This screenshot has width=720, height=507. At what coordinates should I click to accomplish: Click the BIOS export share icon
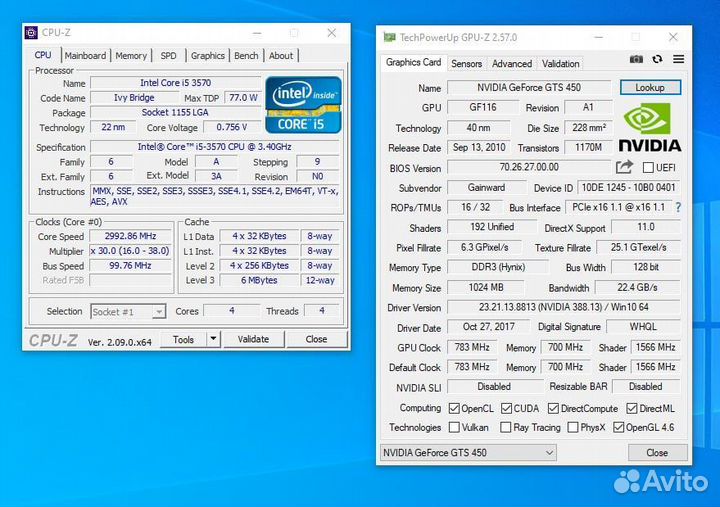(625, 168)
